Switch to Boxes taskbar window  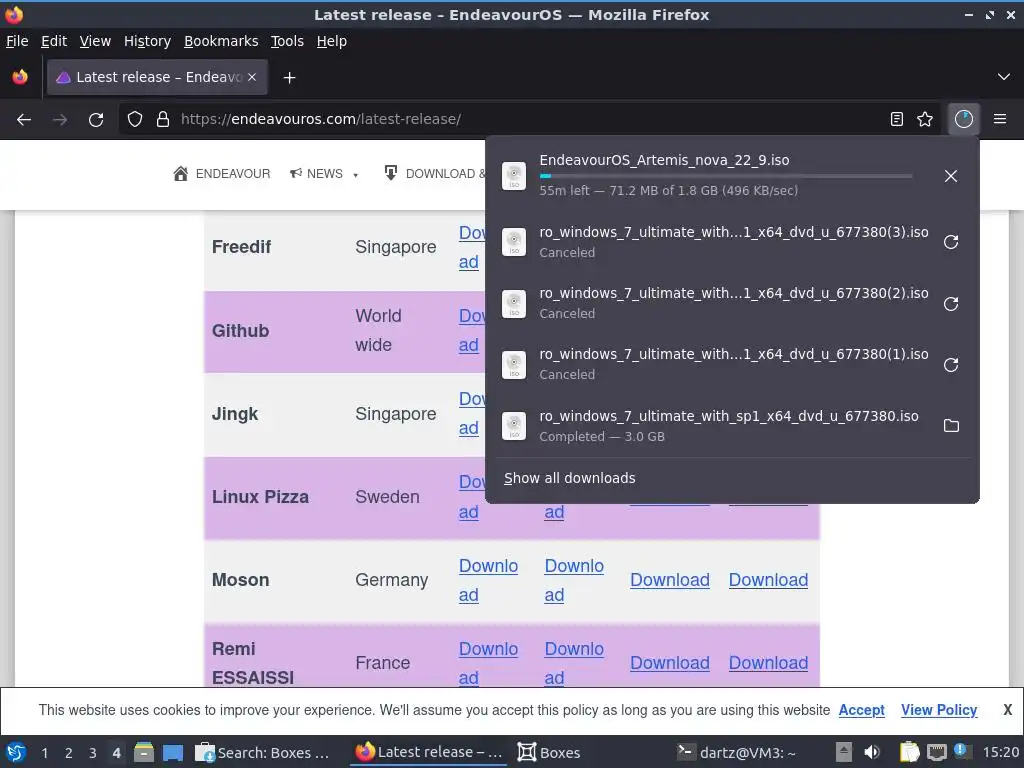[549, 752]
